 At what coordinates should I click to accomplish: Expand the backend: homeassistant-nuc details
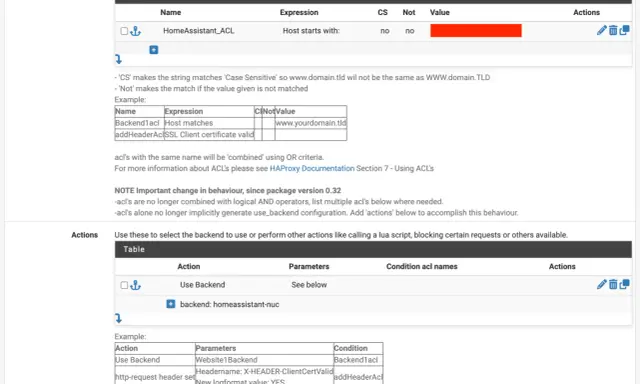click(x=171, y=304)
